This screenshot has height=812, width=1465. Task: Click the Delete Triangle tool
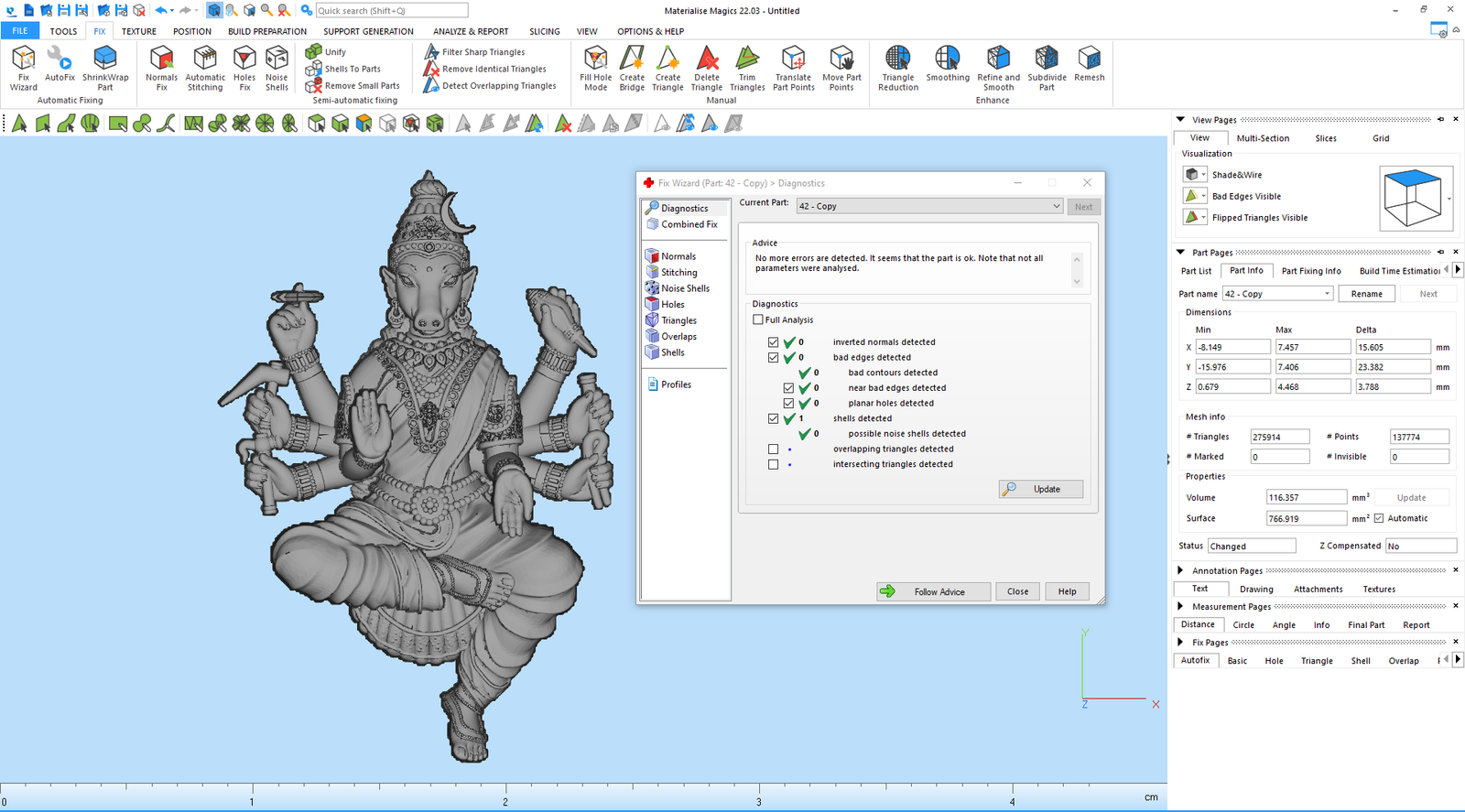(x=706, y=69)
